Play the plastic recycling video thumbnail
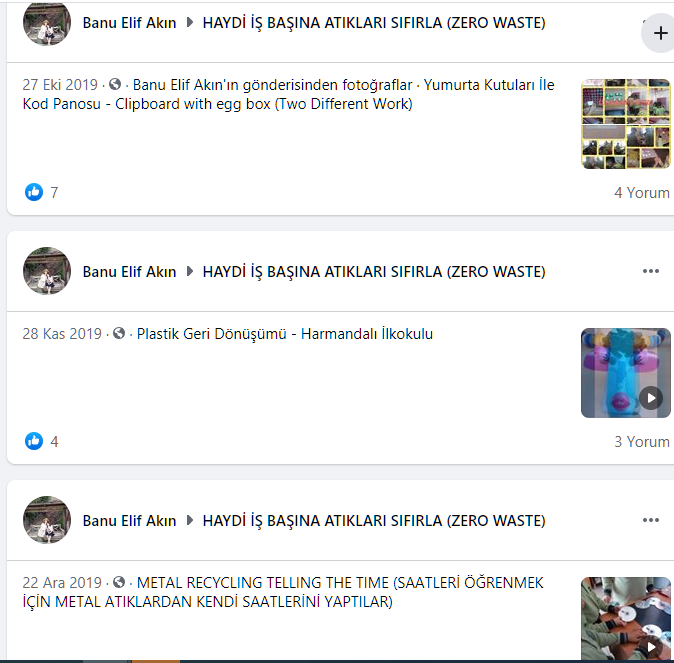 (x=625, y=373)
